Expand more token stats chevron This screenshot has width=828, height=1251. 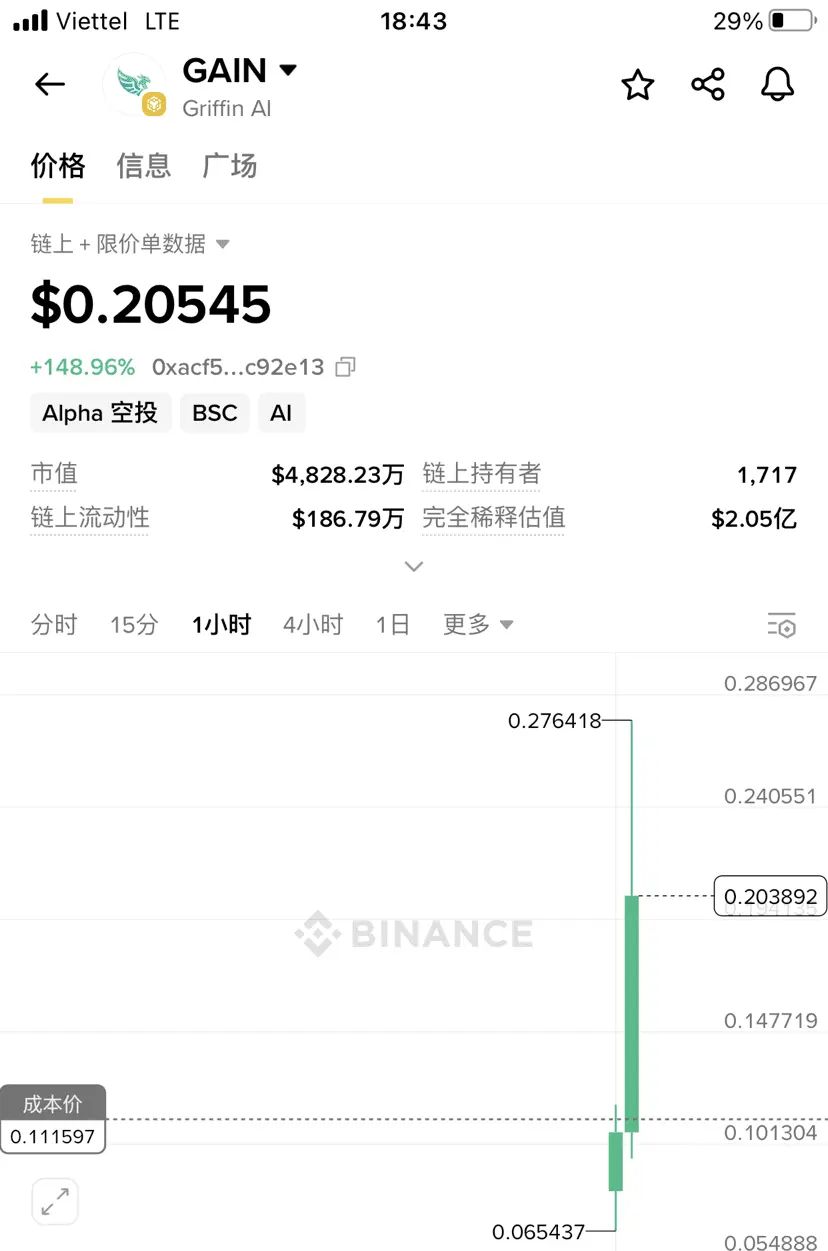[x=413, y=566]
